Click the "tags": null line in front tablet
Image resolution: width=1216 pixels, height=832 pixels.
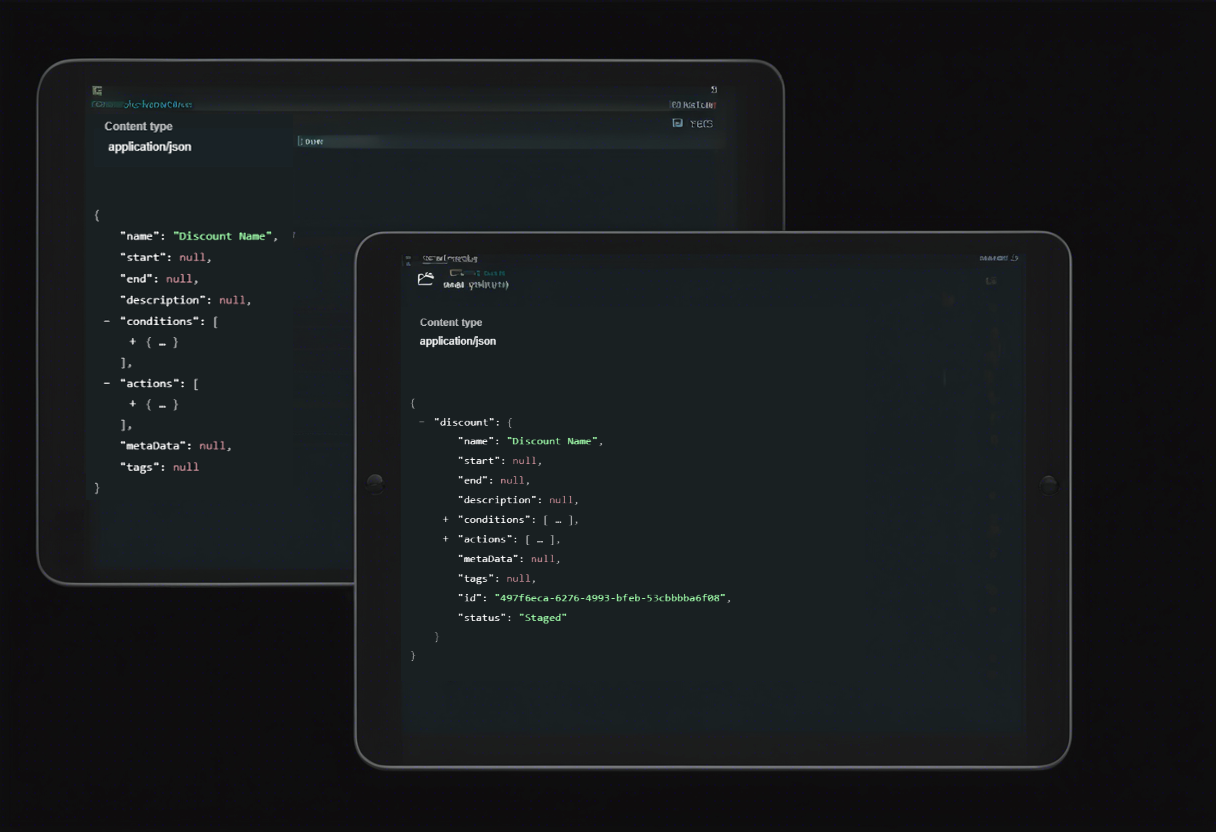tap(497, 578)
